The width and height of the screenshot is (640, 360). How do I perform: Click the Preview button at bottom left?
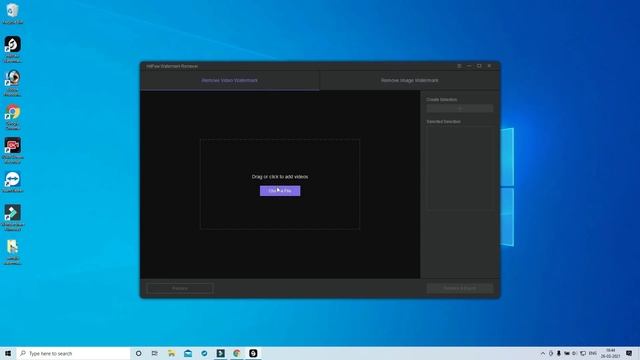[180, 288]
